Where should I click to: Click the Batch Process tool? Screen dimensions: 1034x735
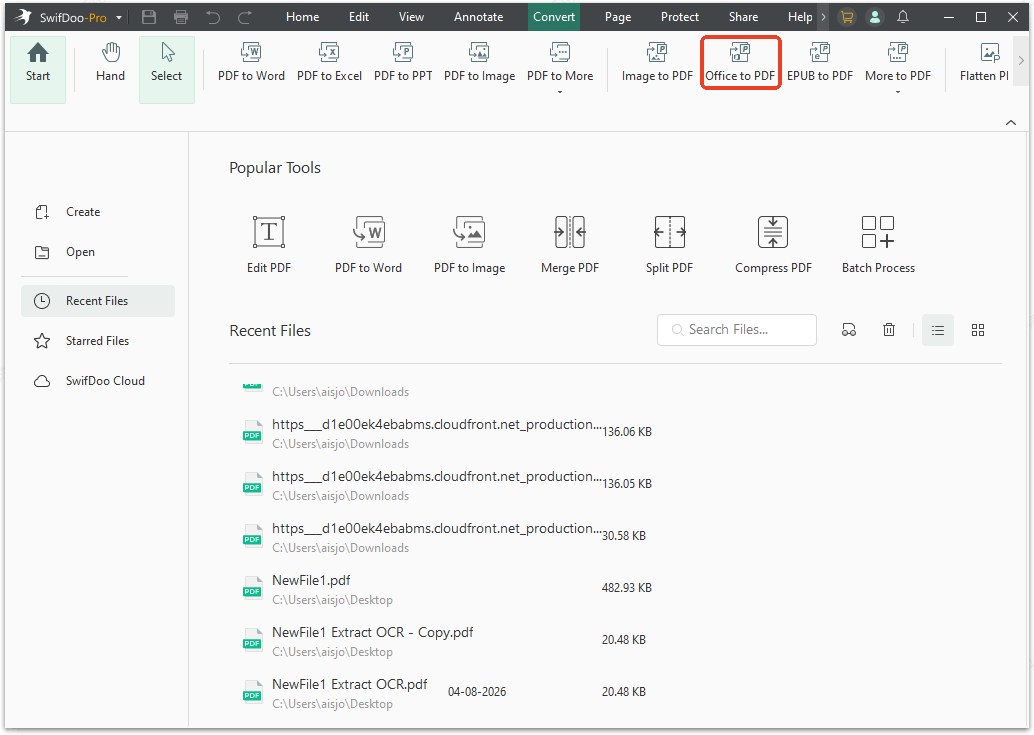pos(877,243)
